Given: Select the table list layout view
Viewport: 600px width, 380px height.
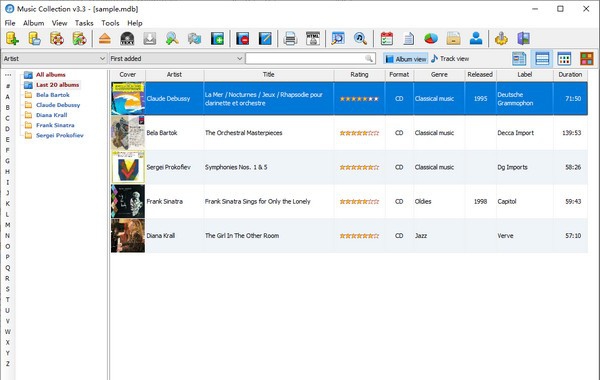Looking at the screenshot, I should tap(542, 59).
